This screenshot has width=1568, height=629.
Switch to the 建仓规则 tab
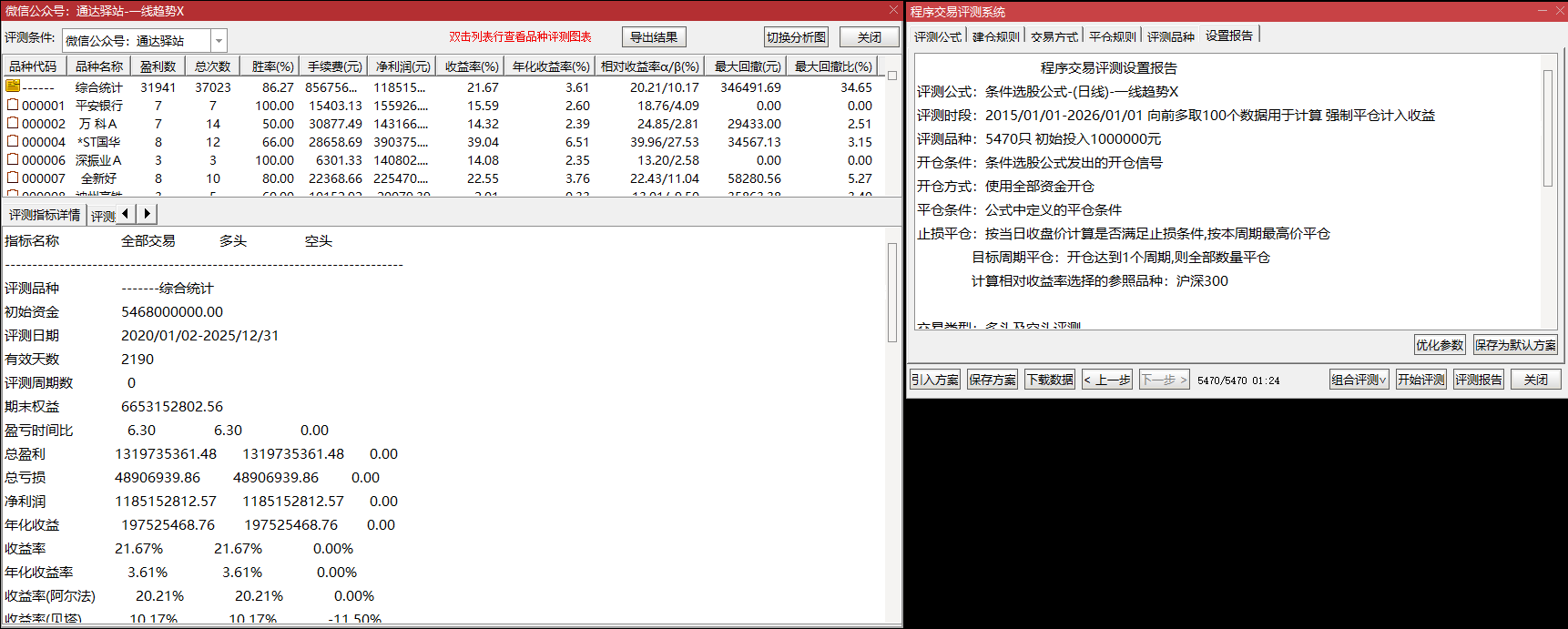tap(996, 36)
